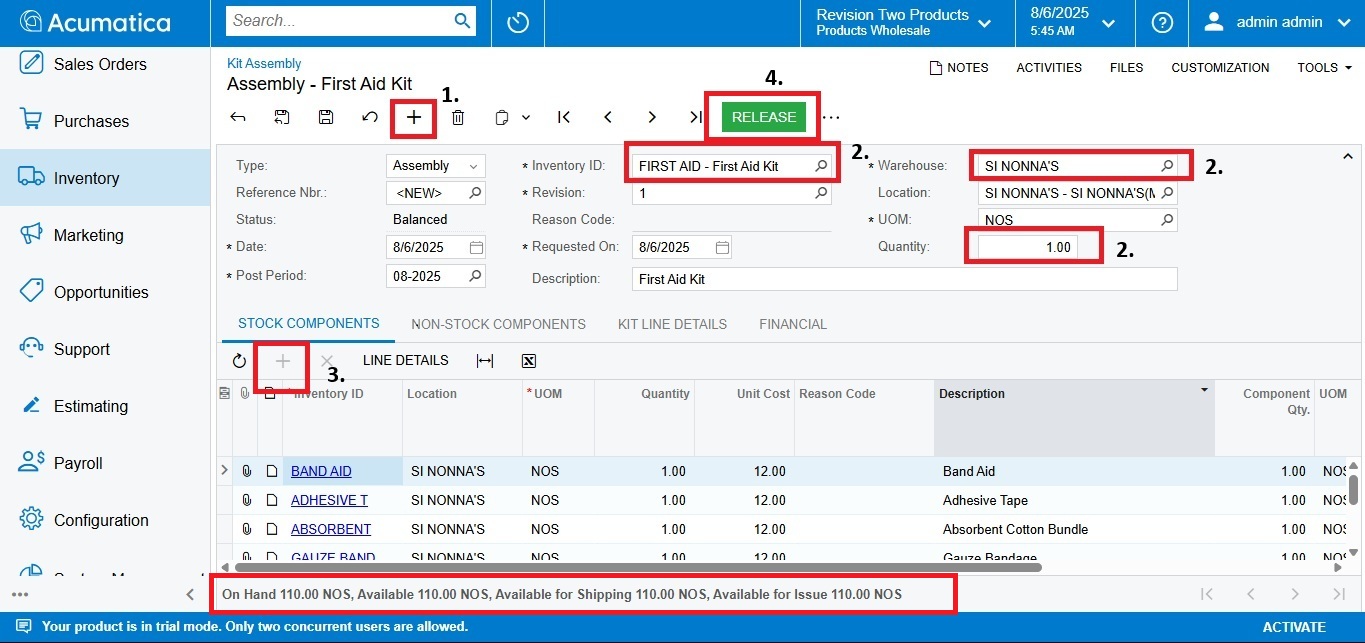The height and width of the screenshot is (643, 1365).
Task: Export grid to Excel icon
Action: coord(529,361)
